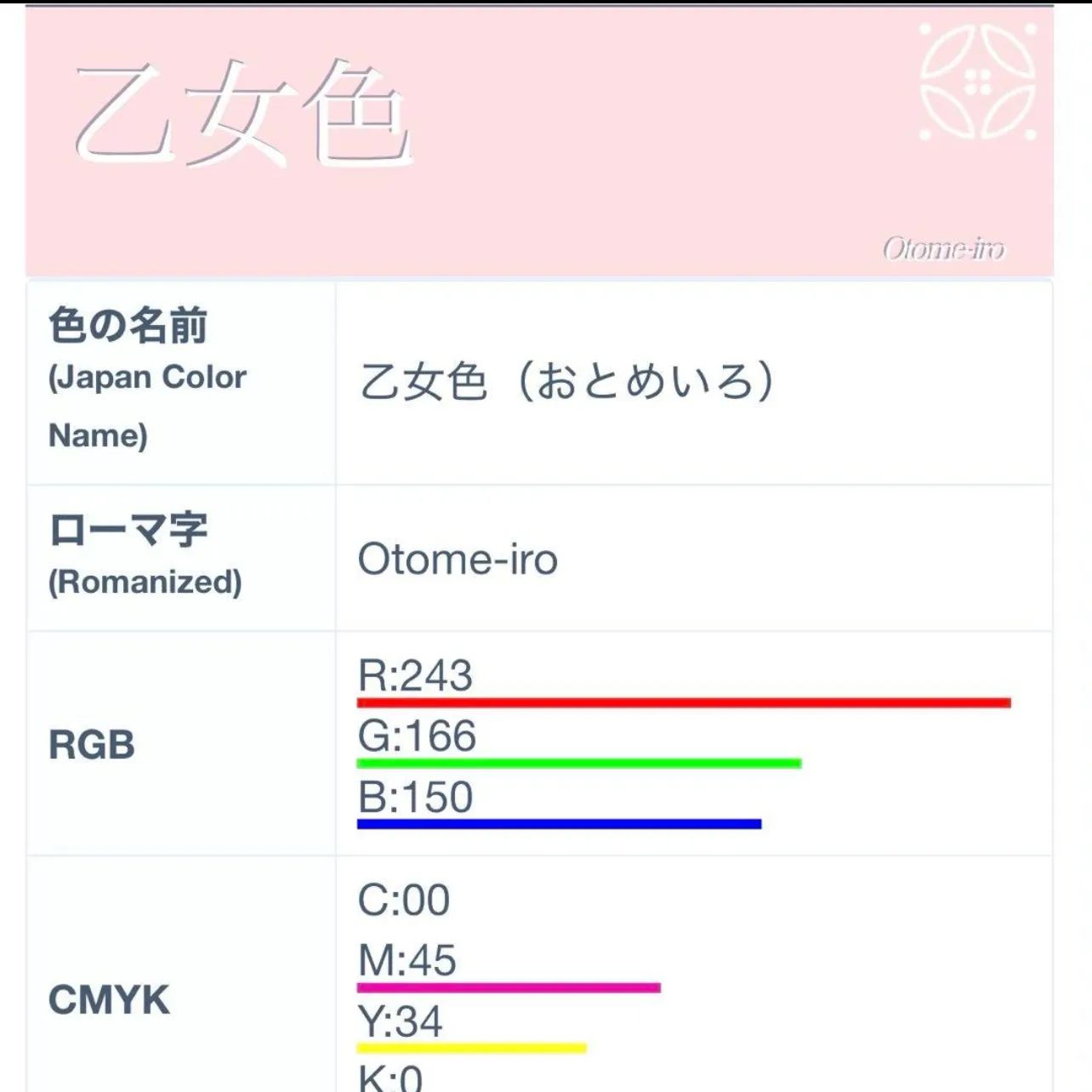Screen dimensions: 1092x1092
Task: Click the yellow Y:34 value bar
Action: (472, 1049)
